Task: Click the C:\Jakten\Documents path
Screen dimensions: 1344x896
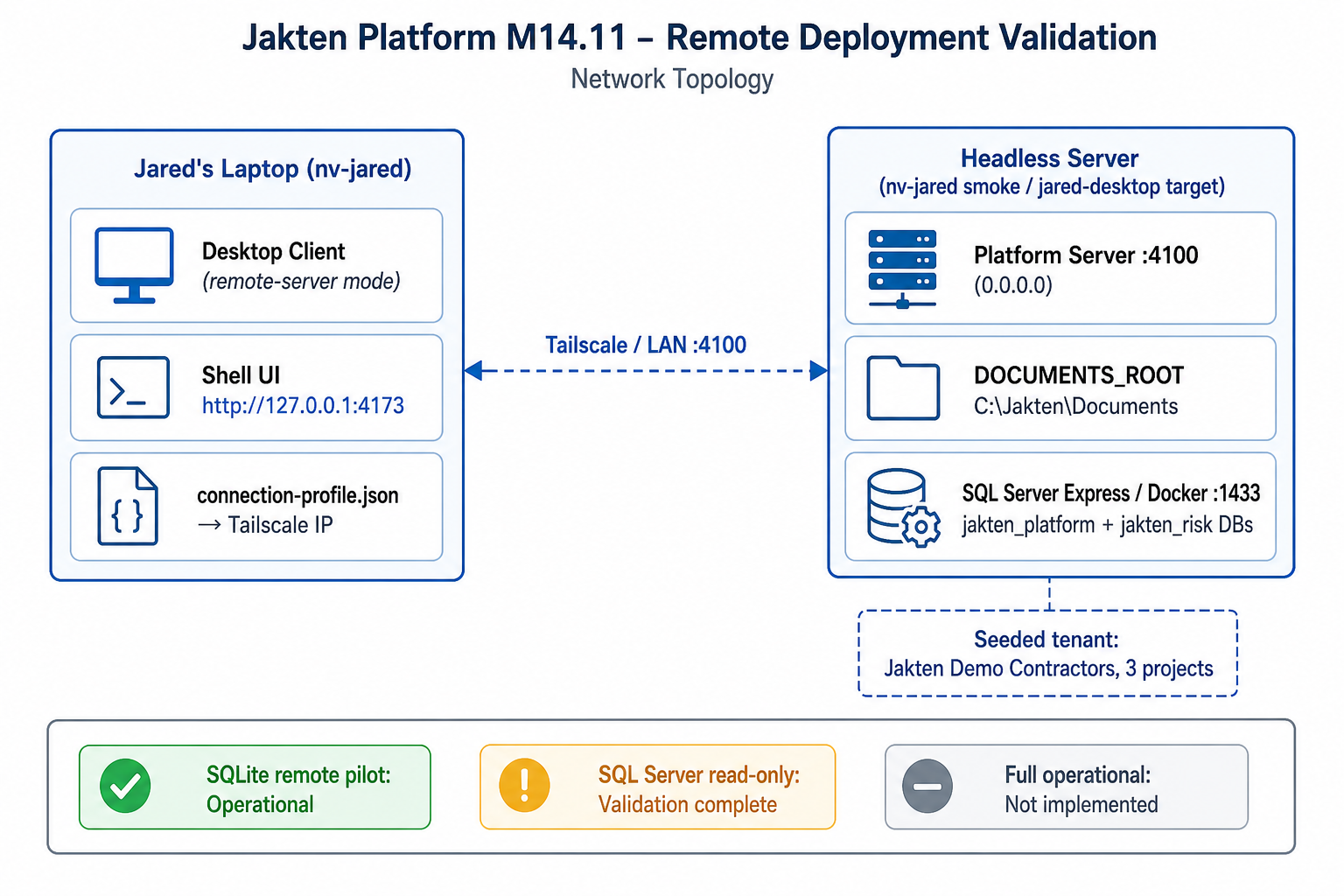Action: click(1075, 407)
